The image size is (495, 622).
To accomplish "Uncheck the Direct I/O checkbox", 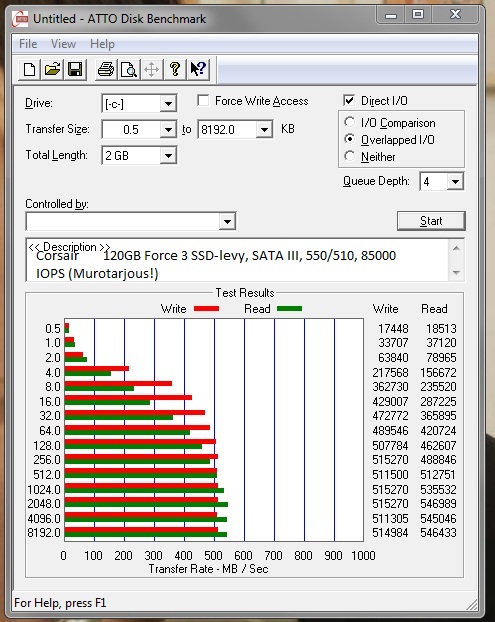I will tap(349, 100).
